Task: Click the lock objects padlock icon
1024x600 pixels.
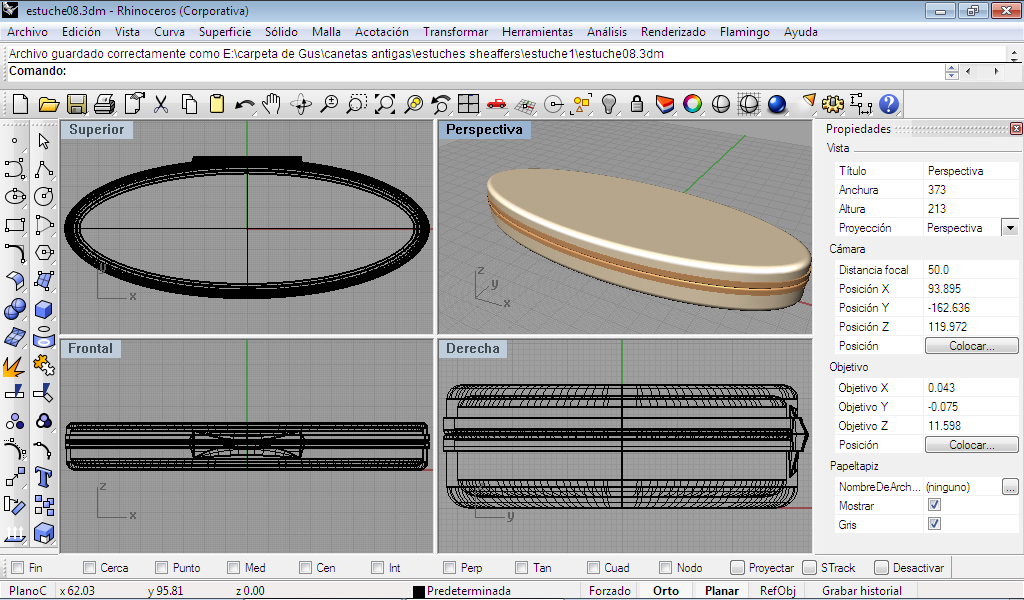Action: [x=635, y=104]
